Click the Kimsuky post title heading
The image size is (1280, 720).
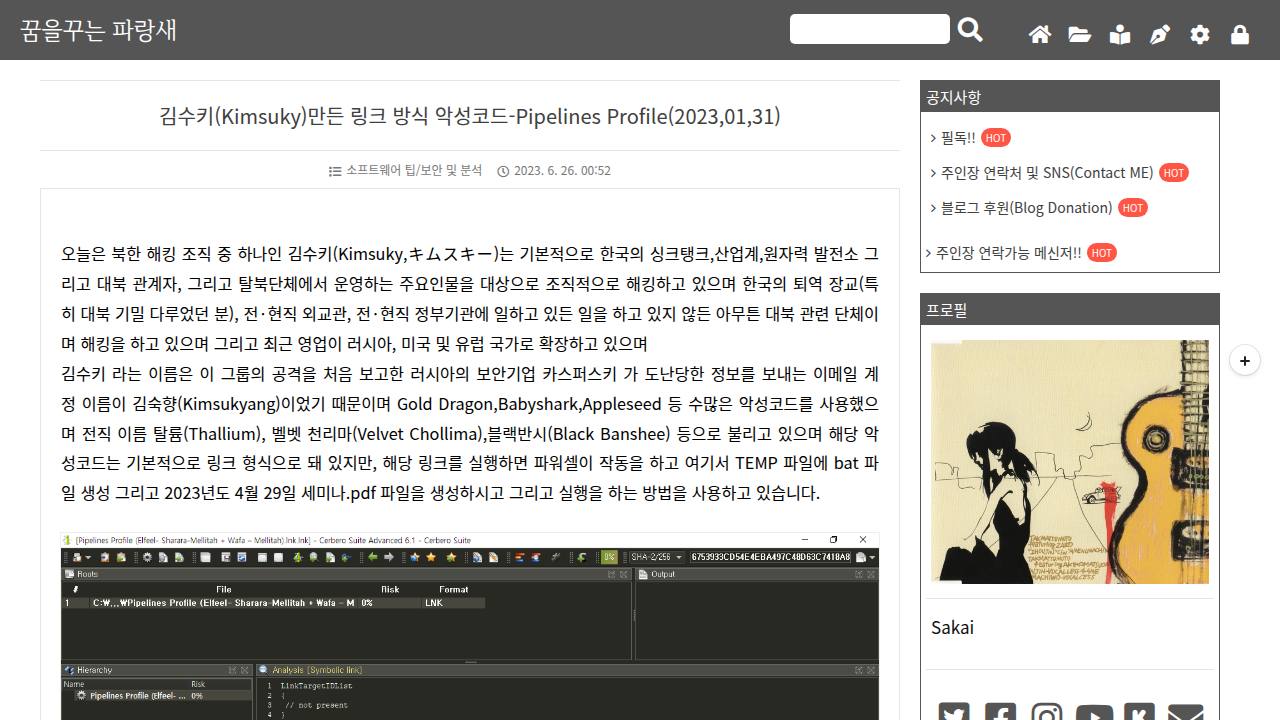click(470, 116)
